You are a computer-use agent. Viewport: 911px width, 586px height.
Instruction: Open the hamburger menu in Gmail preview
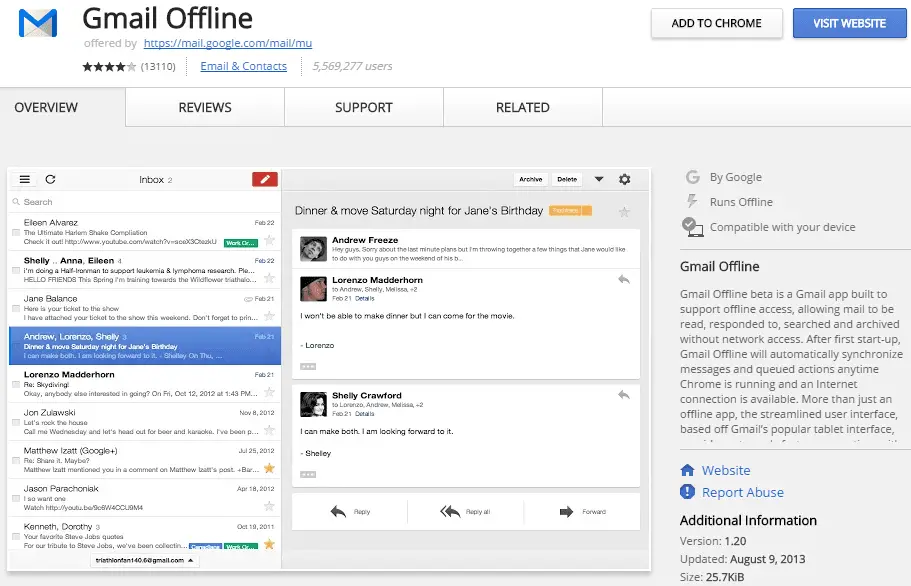tap(24, 179)
